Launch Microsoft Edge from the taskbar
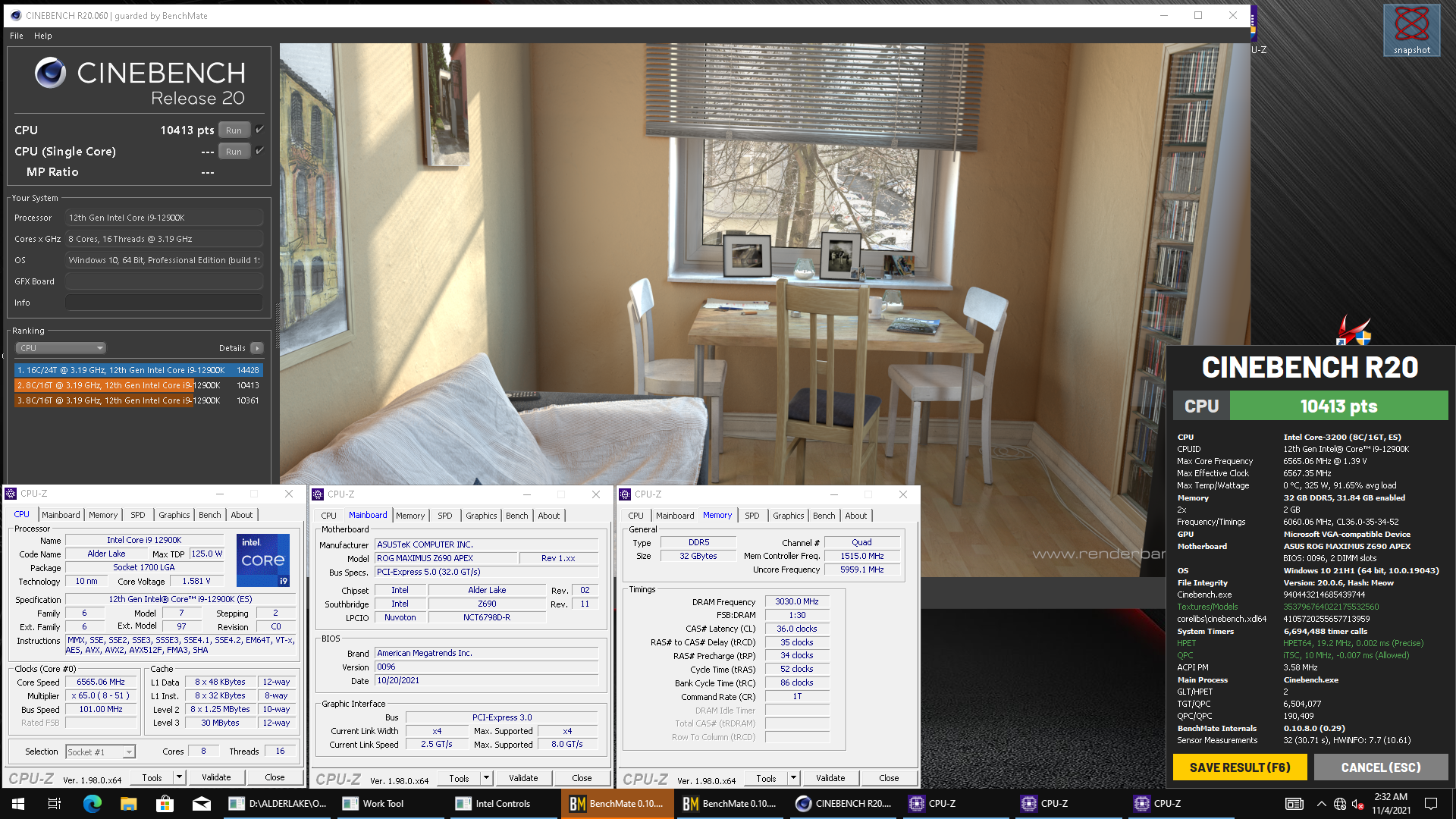The image size is (1456, 819). (92, 803)
